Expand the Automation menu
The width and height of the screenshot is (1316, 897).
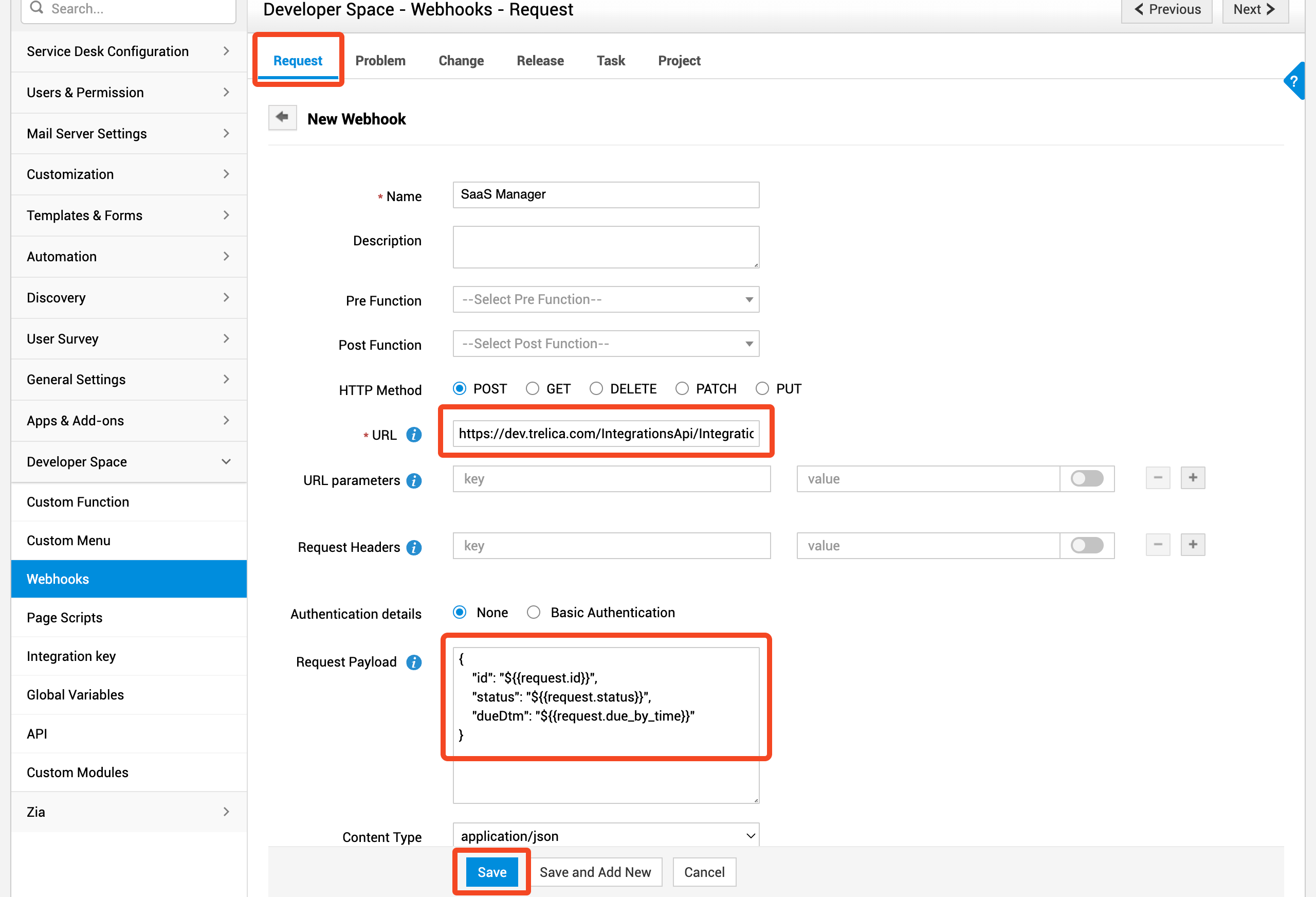[129, 257]
